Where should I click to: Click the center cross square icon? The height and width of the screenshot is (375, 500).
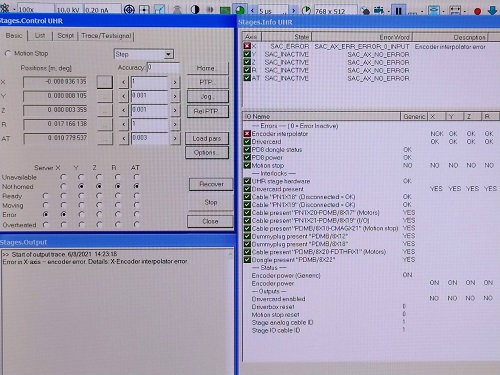coord(144,10)
